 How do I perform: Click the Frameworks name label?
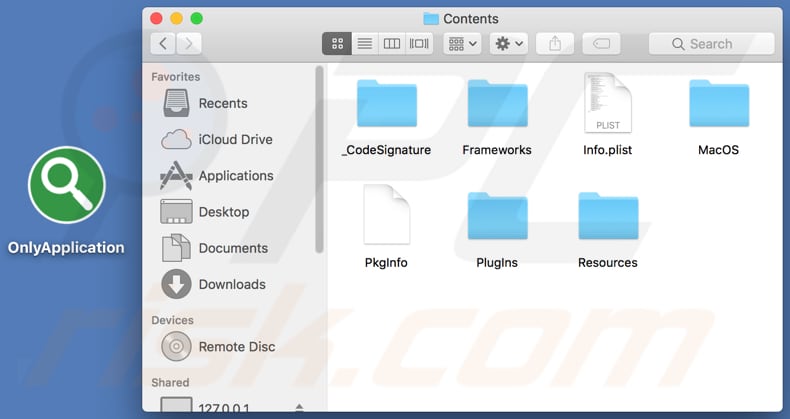coord(497,150)
